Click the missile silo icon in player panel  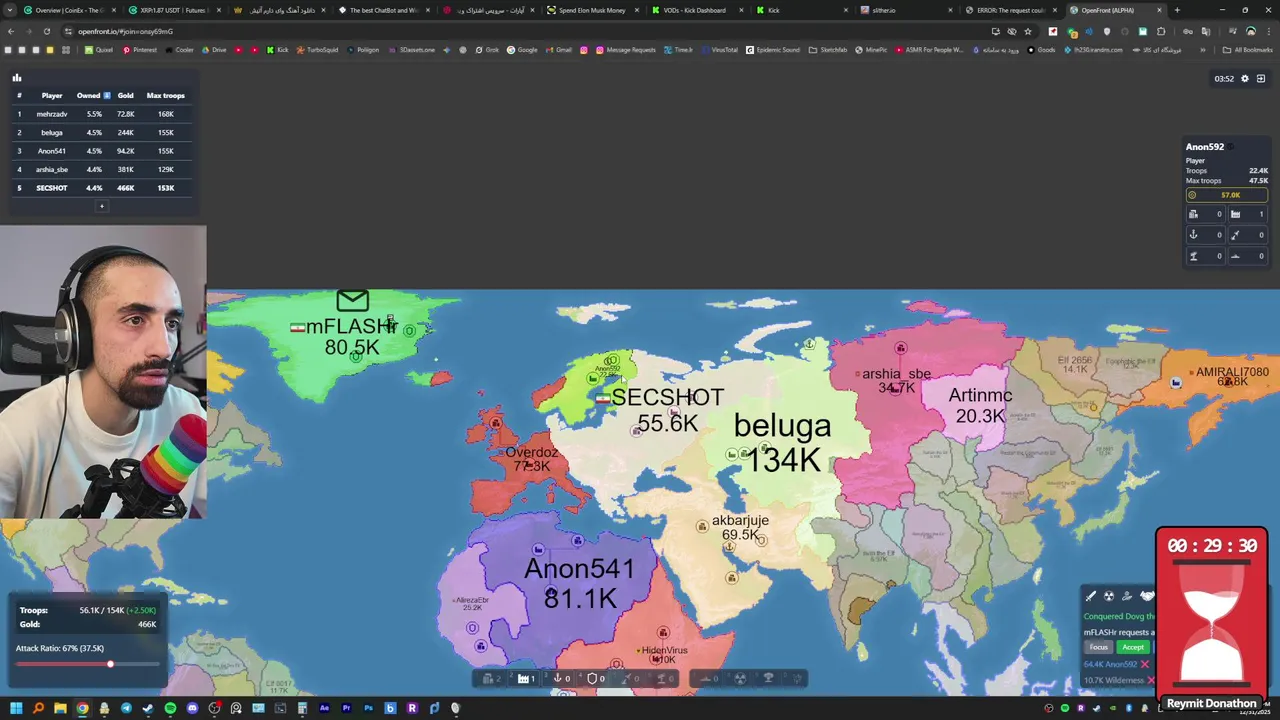click(1235, 235)
